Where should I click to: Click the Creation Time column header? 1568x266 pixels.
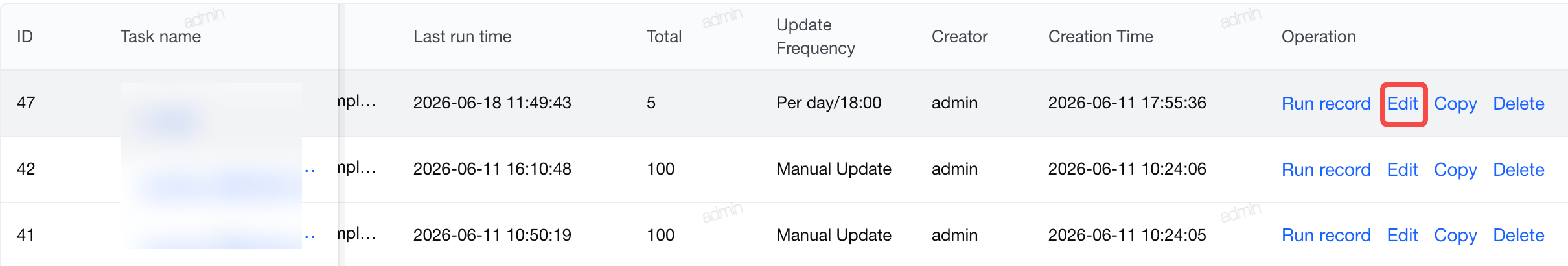(1101, 36)
